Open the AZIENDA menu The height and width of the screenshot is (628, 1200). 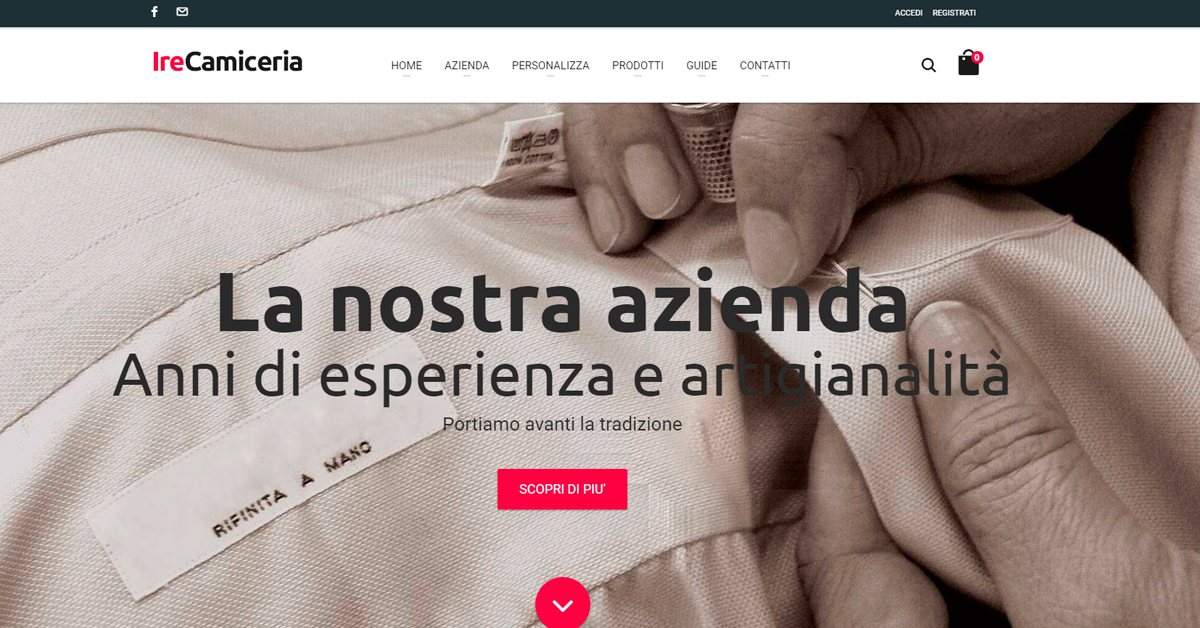(x=467, y=66)
